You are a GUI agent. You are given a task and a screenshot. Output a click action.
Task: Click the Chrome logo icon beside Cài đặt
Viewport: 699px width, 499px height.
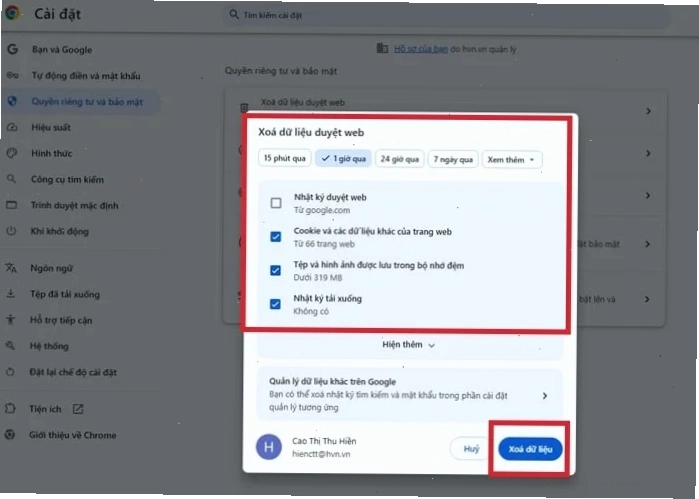click(12, 13)
